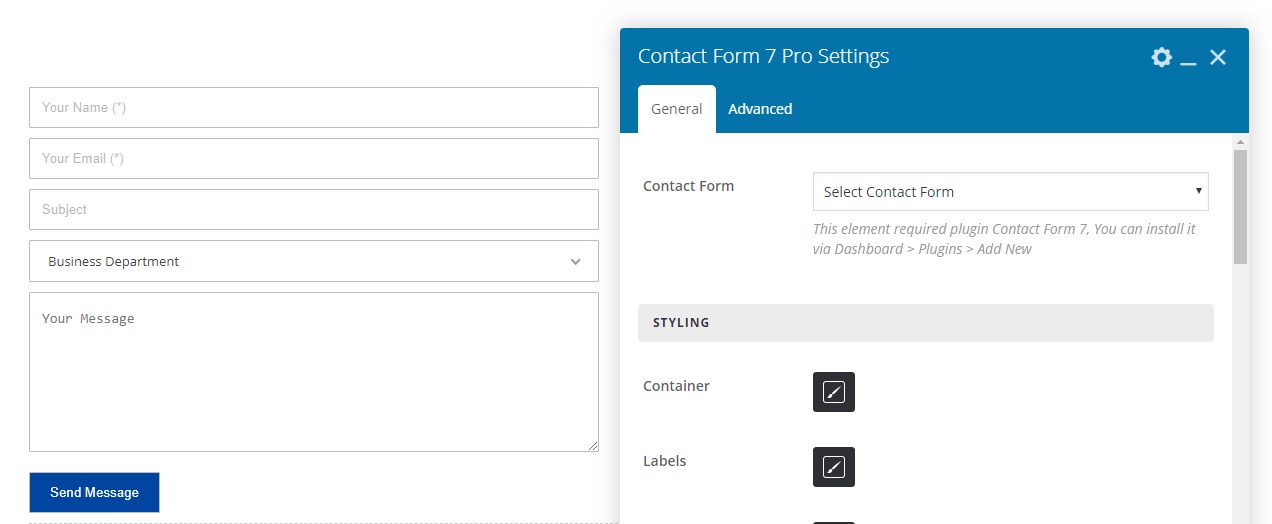Switch to the General tab
This screenshot has height=524, width=1272.
[x=676, y=109]
